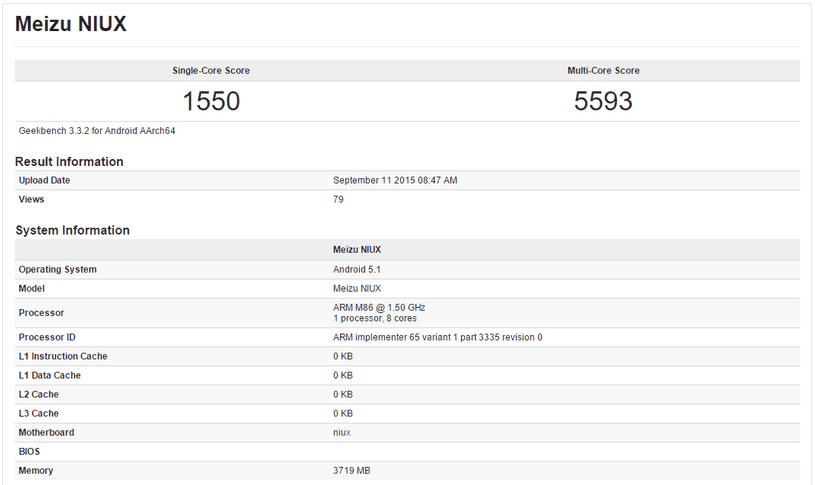Click the Result Information section heading
Screen dimensions: 815x485
[69, 162]
